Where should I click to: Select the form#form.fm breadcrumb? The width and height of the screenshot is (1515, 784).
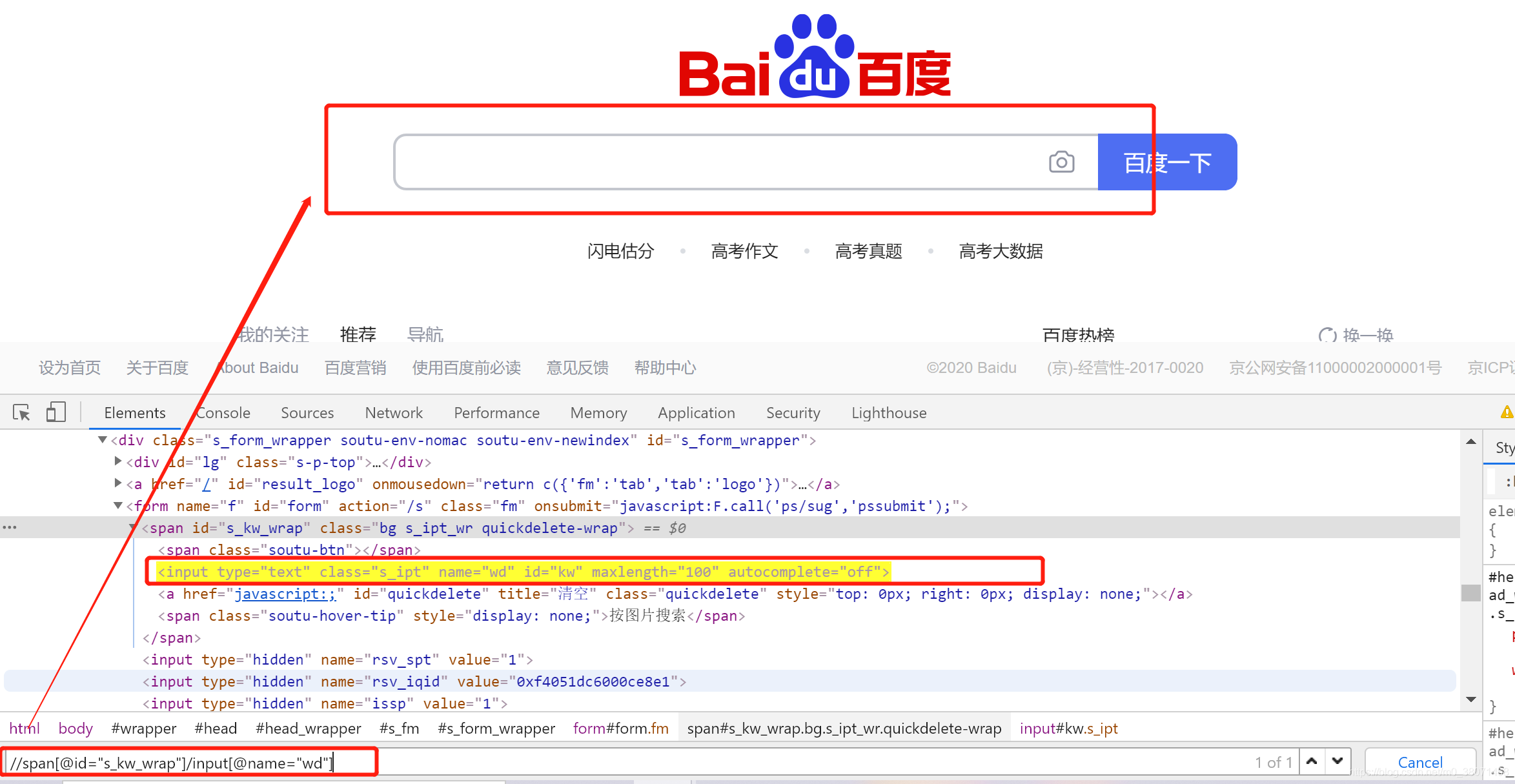[x=620, y=728]
